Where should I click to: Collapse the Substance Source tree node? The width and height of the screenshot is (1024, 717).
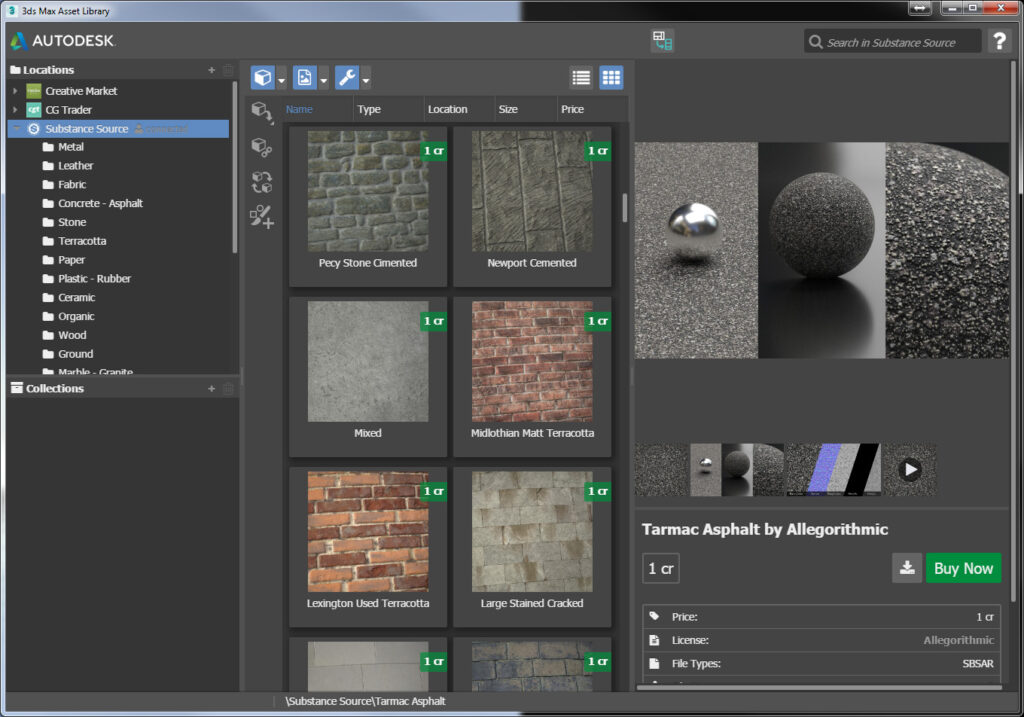coord(16,129)
